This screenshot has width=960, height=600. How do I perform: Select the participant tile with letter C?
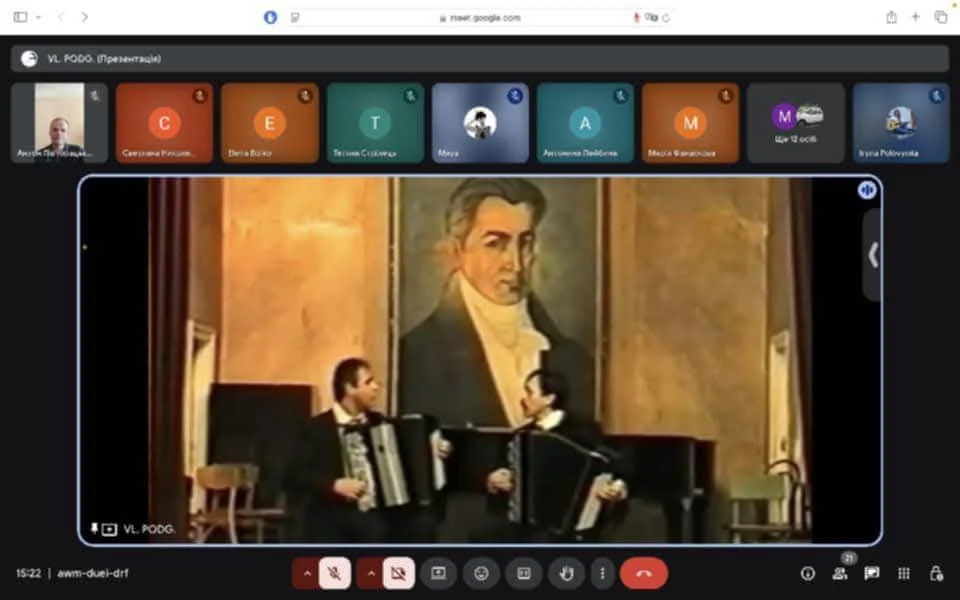165,123
